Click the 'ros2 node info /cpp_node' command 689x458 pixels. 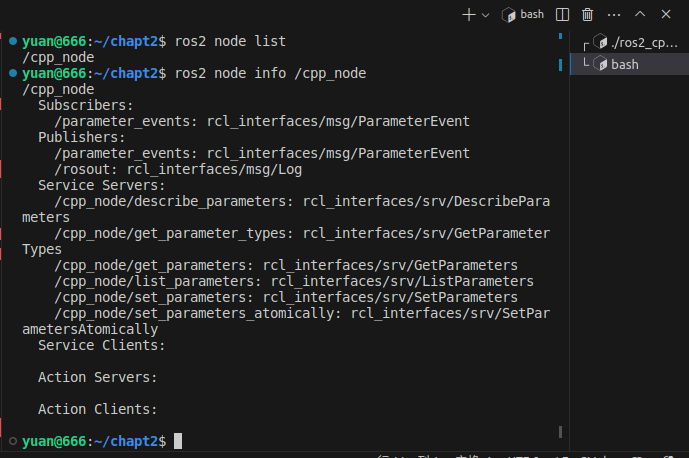click(270, 73)
